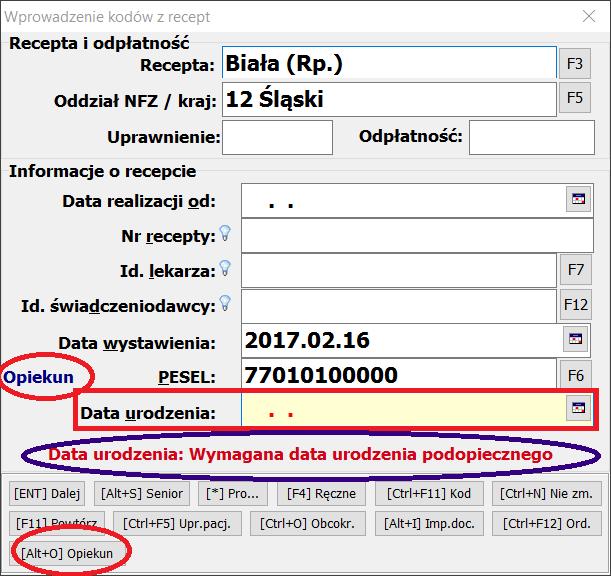Click into the Id. świadczeniodawcy field
This screenshot has width=611, height=576.
(399, 306)
